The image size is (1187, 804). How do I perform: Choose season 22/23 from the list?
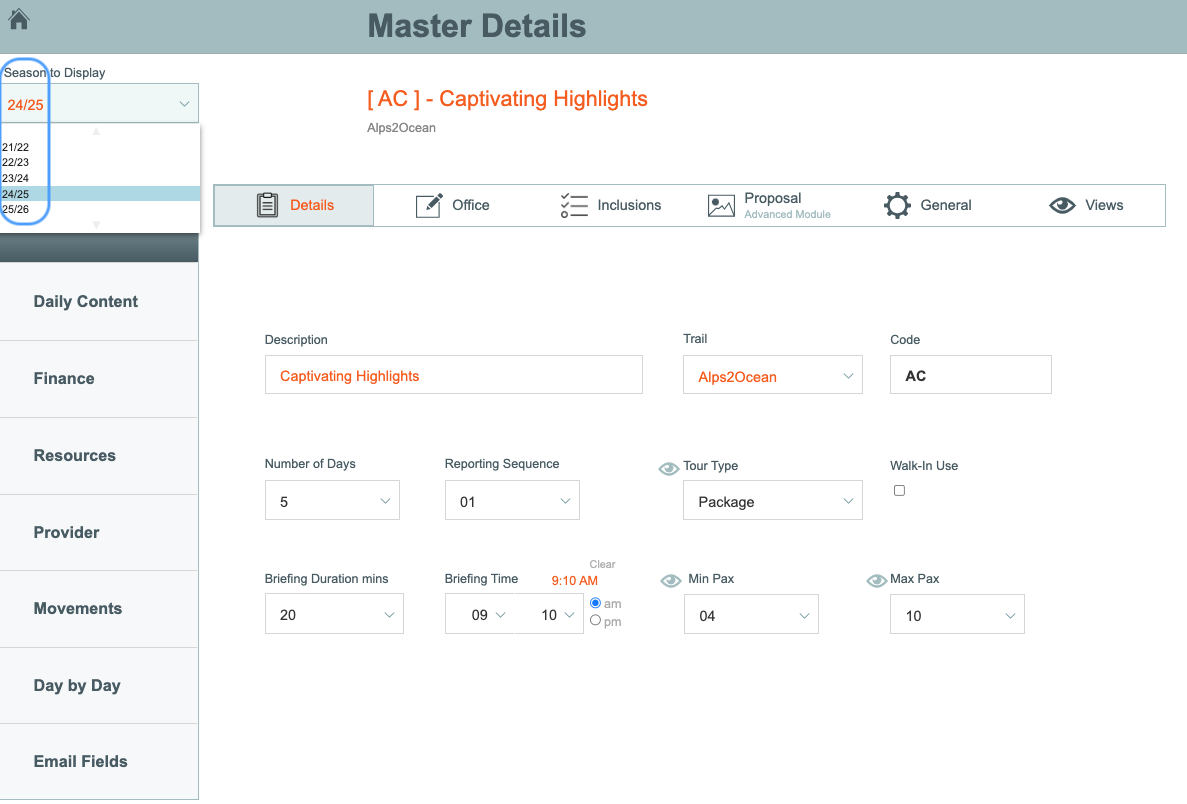[99, 162]
